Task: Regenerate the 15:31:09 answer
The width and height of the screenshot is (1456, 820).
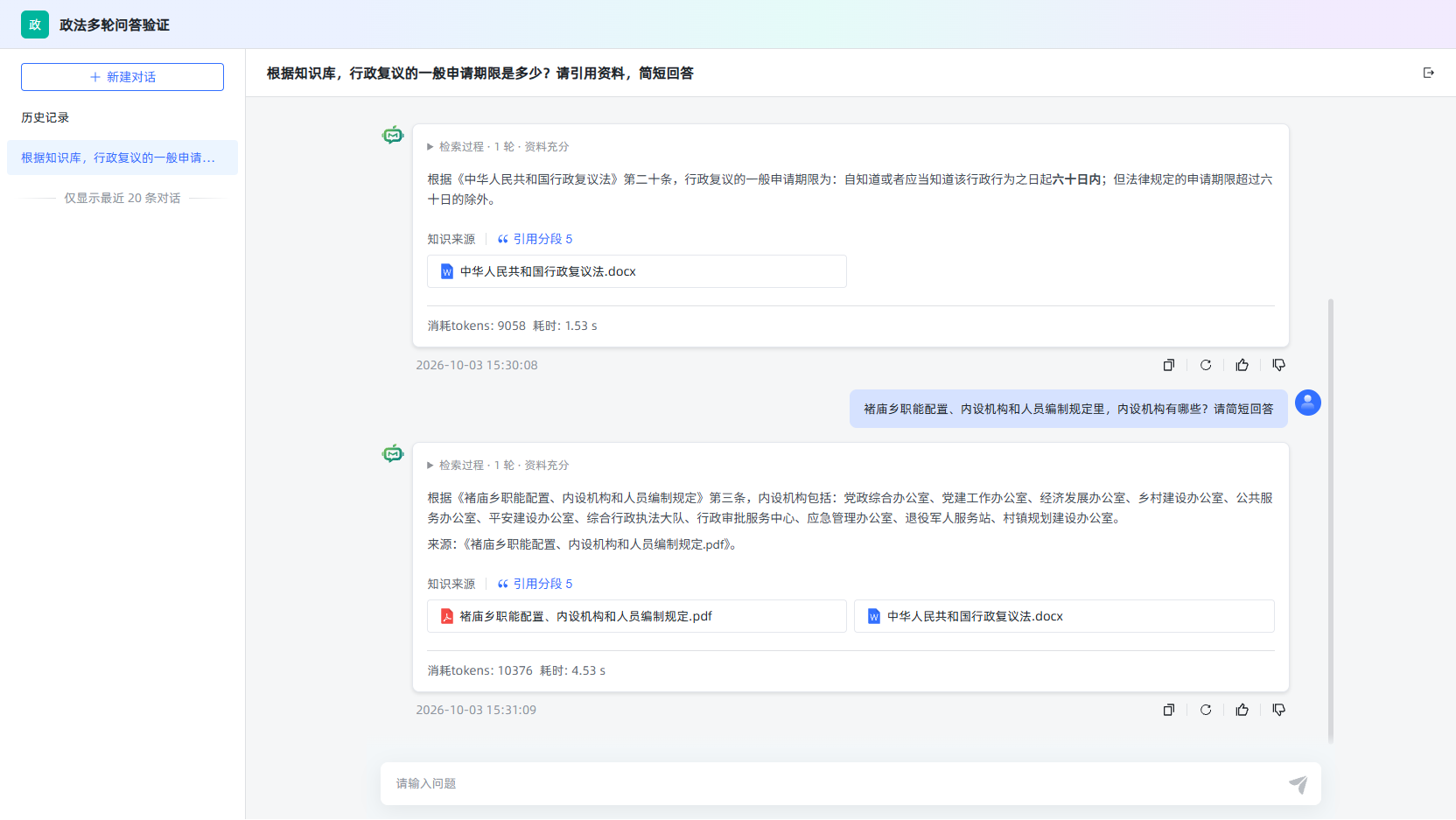Action: coord(1206,710)
